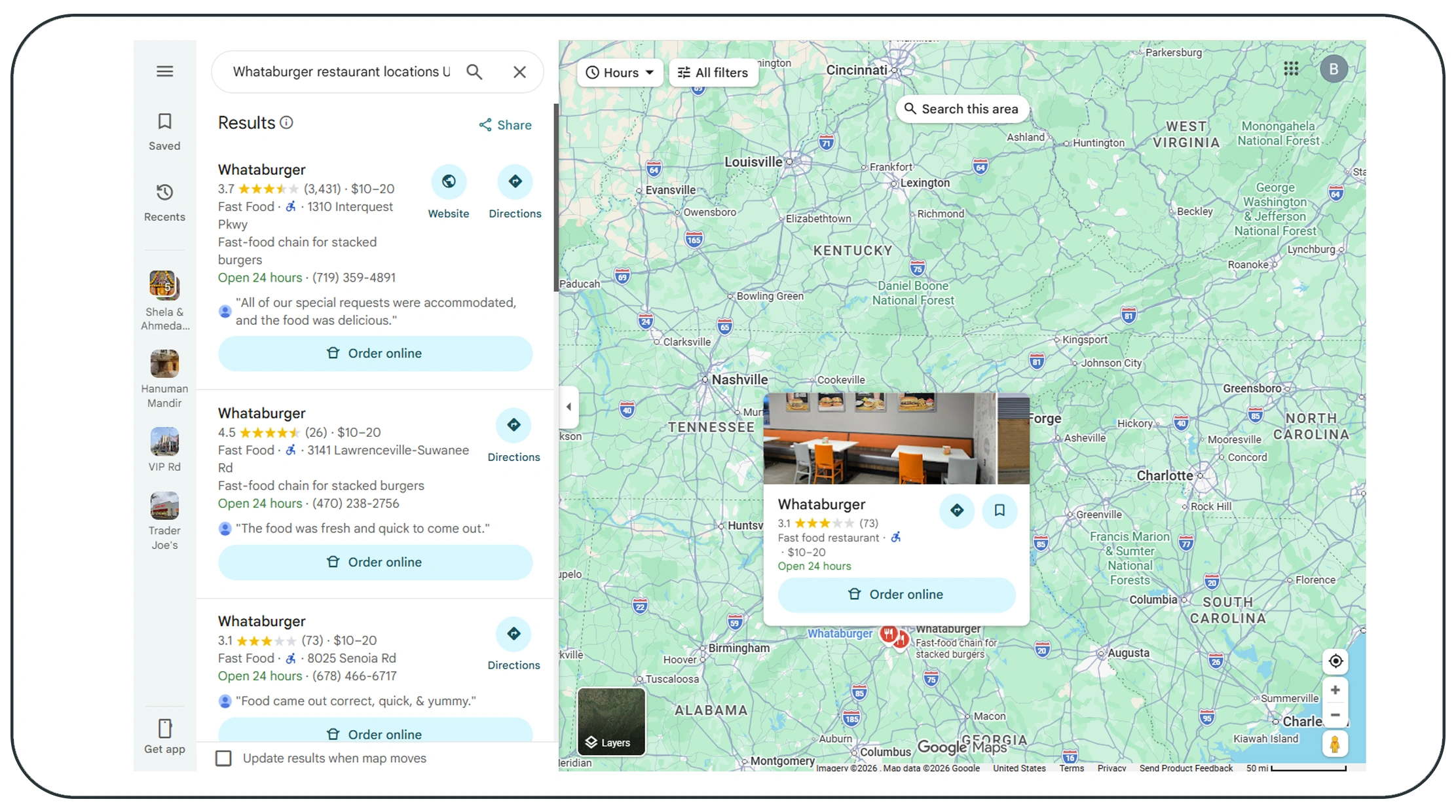Open the main navigation hamburger menu
The image size is (1456, 812).
(x=164, y=71)
